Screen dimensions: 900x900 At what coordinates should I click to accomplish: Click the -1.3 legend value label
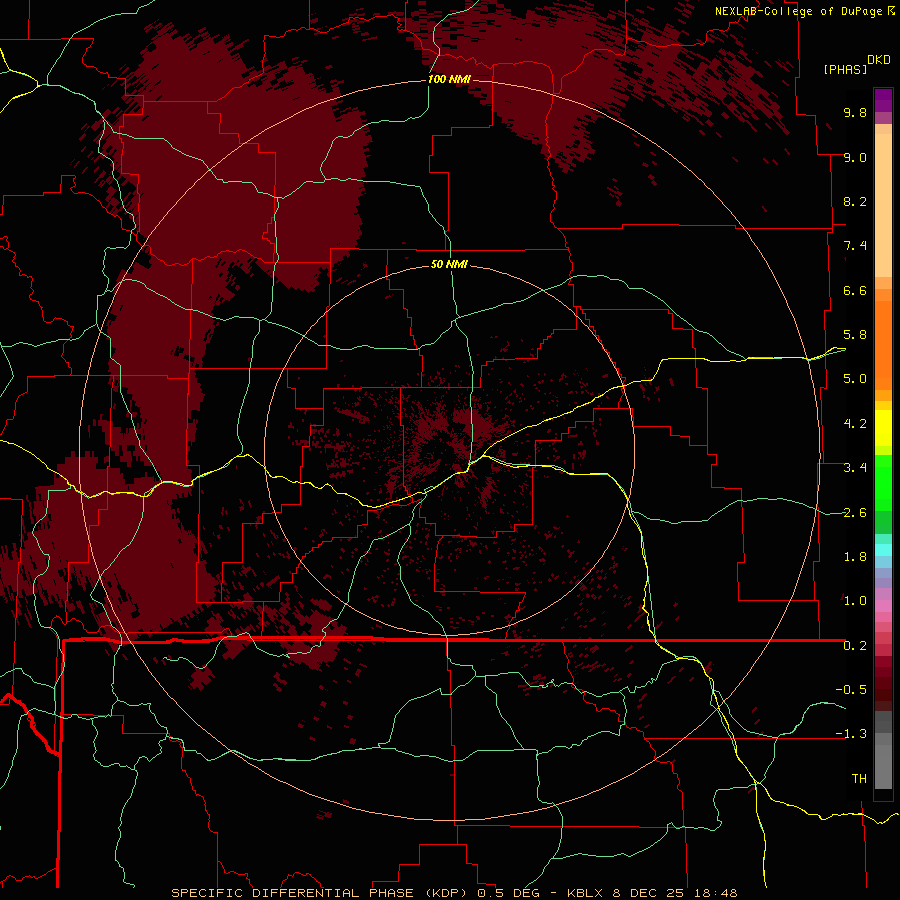[851, 734]
